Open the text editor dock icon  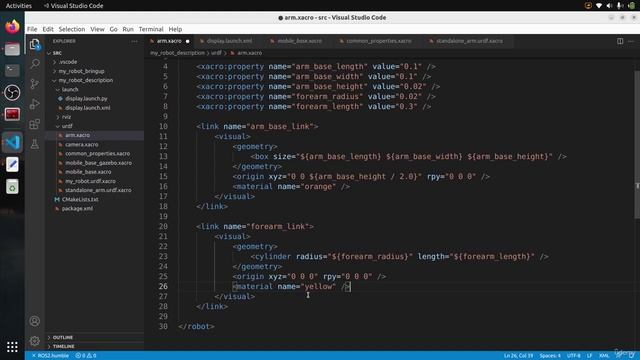(x=12, y=164)
